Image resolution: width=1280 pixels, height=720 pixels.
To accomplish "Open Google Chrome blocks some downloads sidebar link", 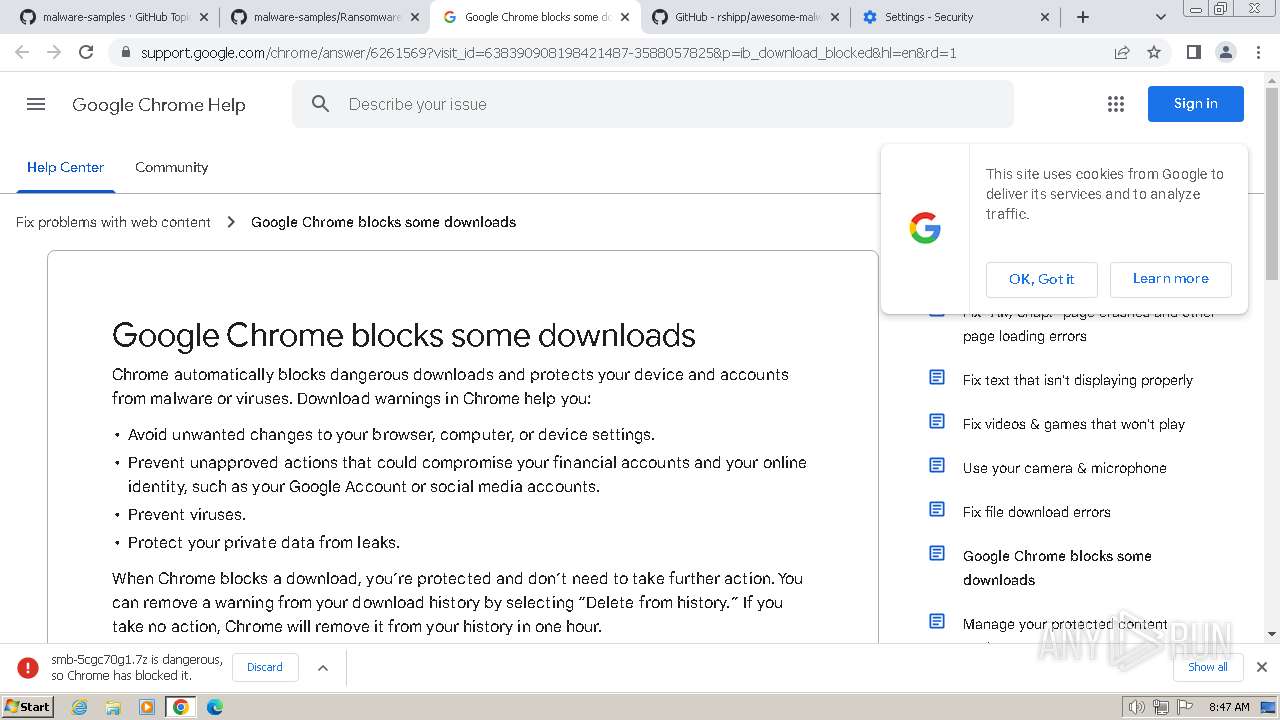I will 1057,568.
